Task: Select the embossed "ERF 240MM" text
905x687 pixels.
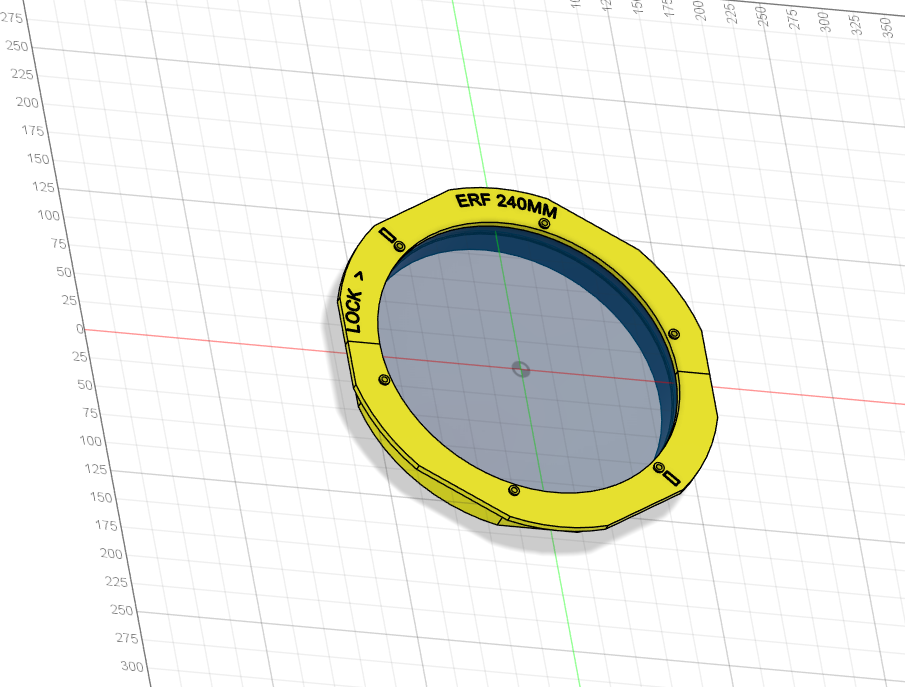Action: click(x=506, y=206)
